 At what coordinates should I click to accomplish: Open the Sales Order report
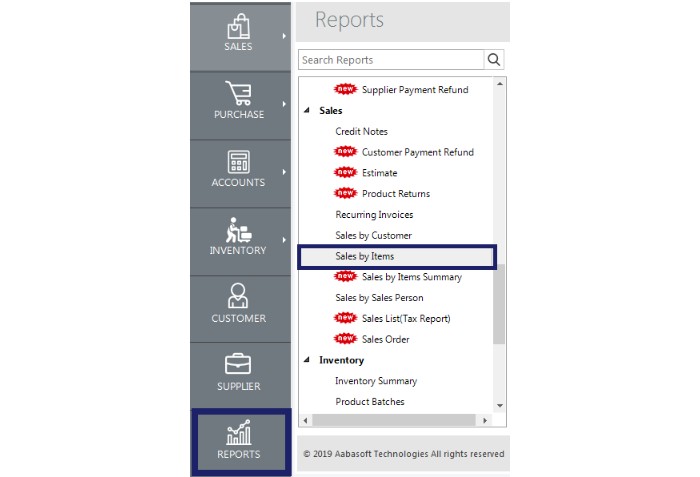[386, 339]
